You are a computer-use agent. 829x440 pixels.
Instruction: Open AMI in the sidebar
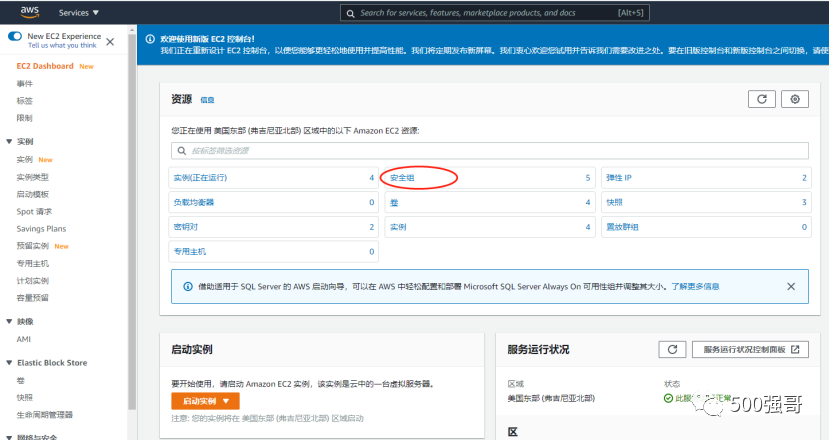(23, 339)
